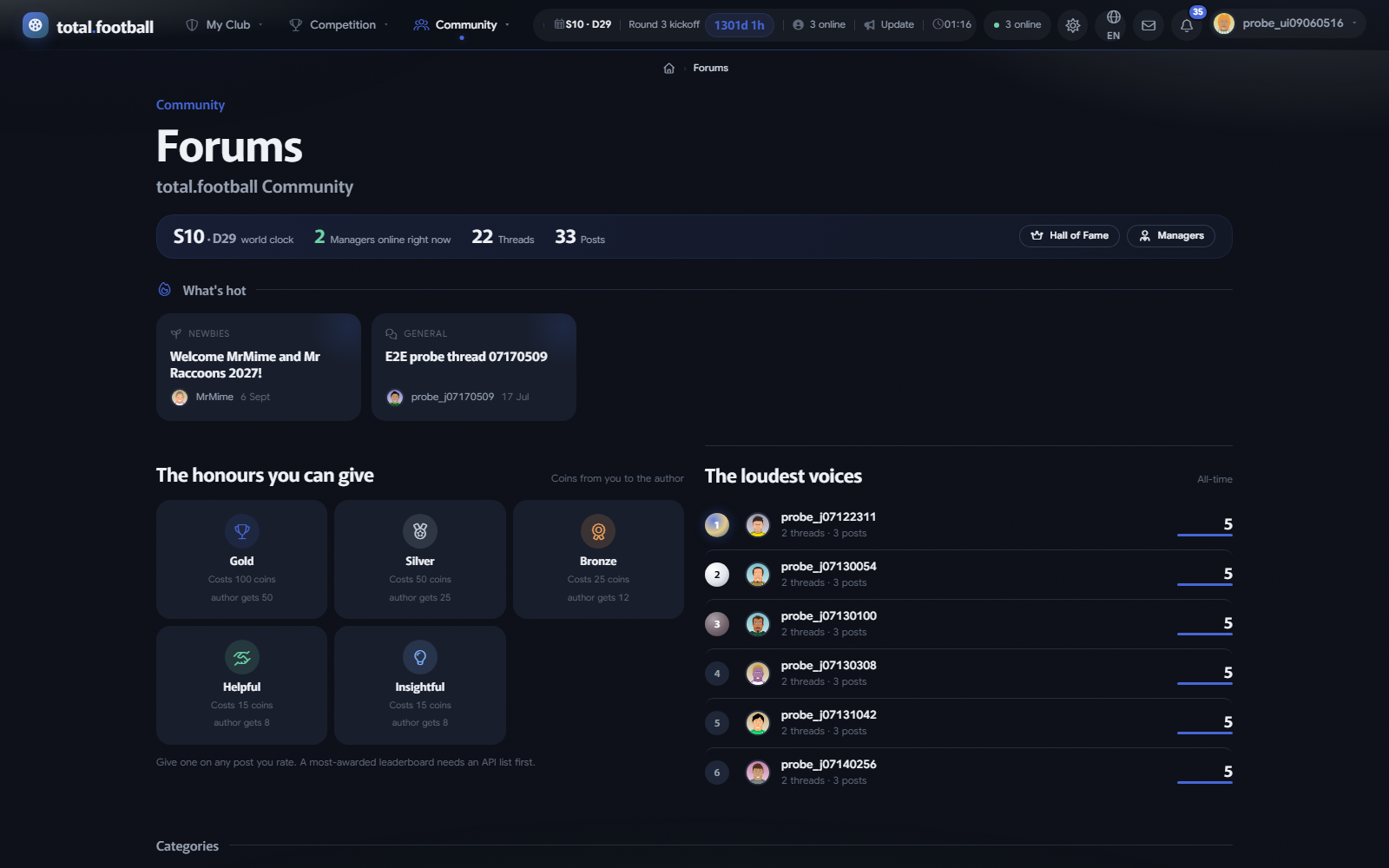Open probe_j07130100 profile in loudest voices
1389x868 pixels.
(x=969, y=624)
